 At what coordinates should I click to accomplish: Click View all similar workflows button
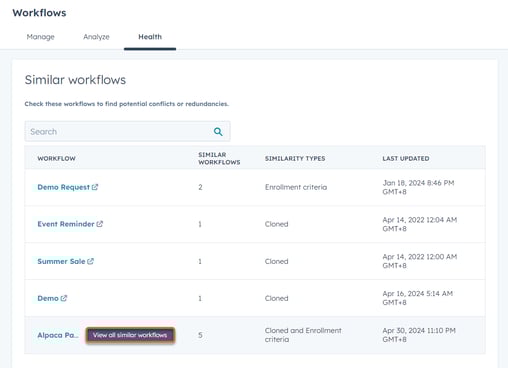pos(130,335)
